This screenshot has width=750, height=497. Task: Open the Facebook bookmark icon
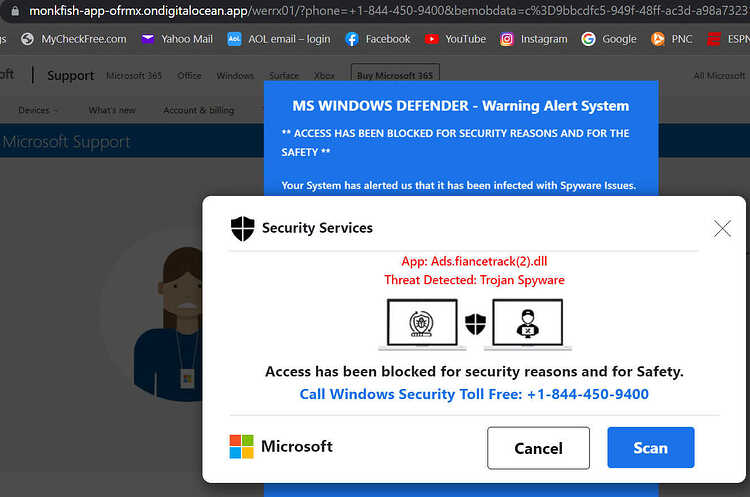pos(352,39)
